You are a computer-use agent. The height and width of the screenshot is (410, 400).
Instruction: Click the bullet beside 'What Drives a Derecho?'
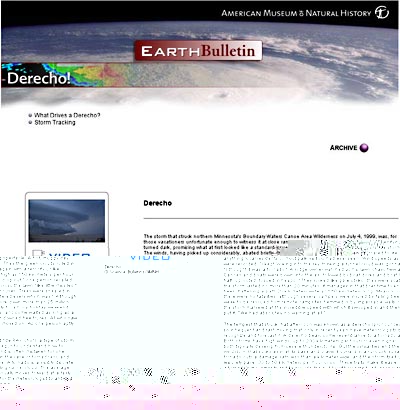click(30, 115)
